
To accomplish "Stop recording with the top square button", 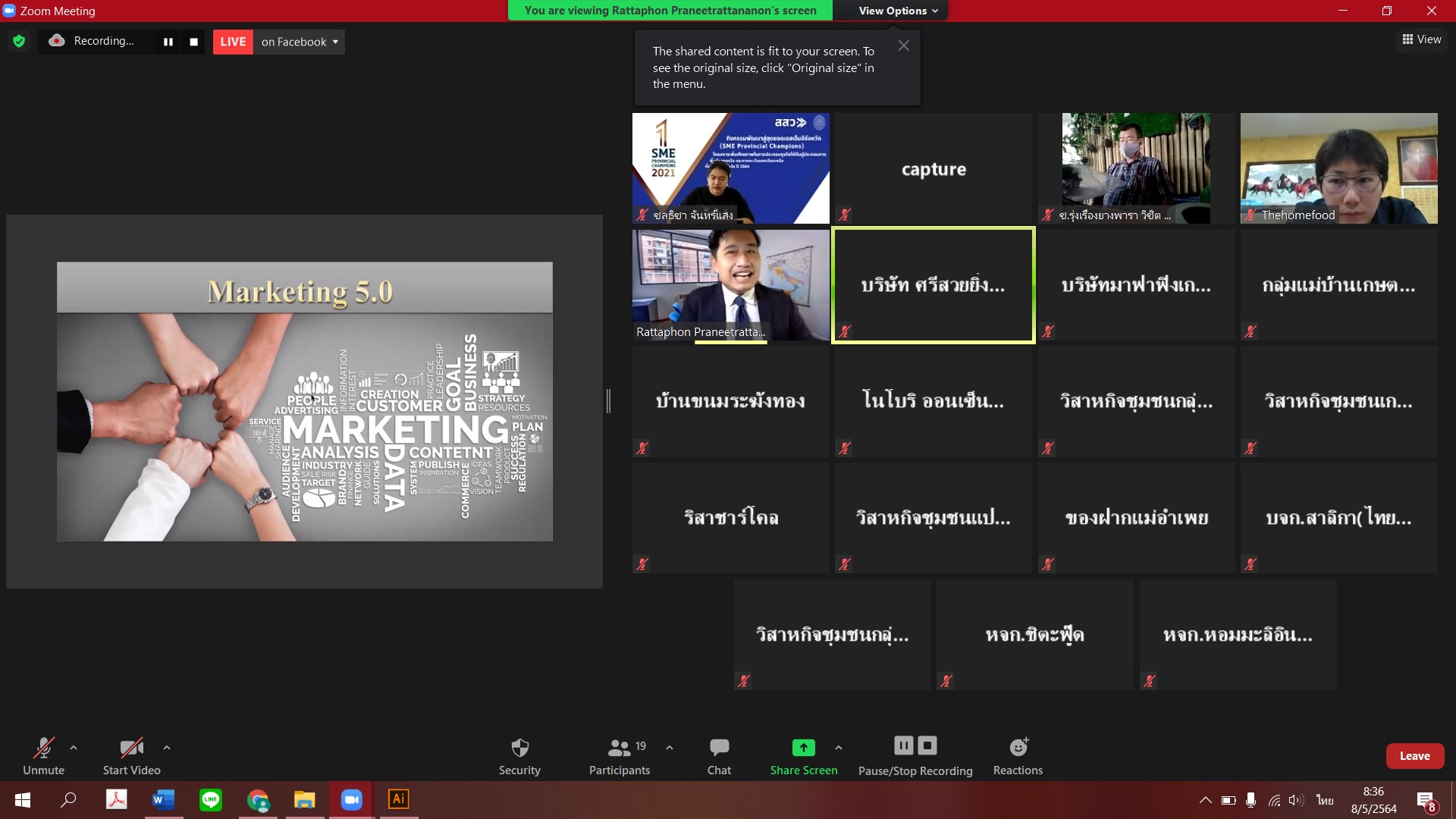I will point(193,42).
